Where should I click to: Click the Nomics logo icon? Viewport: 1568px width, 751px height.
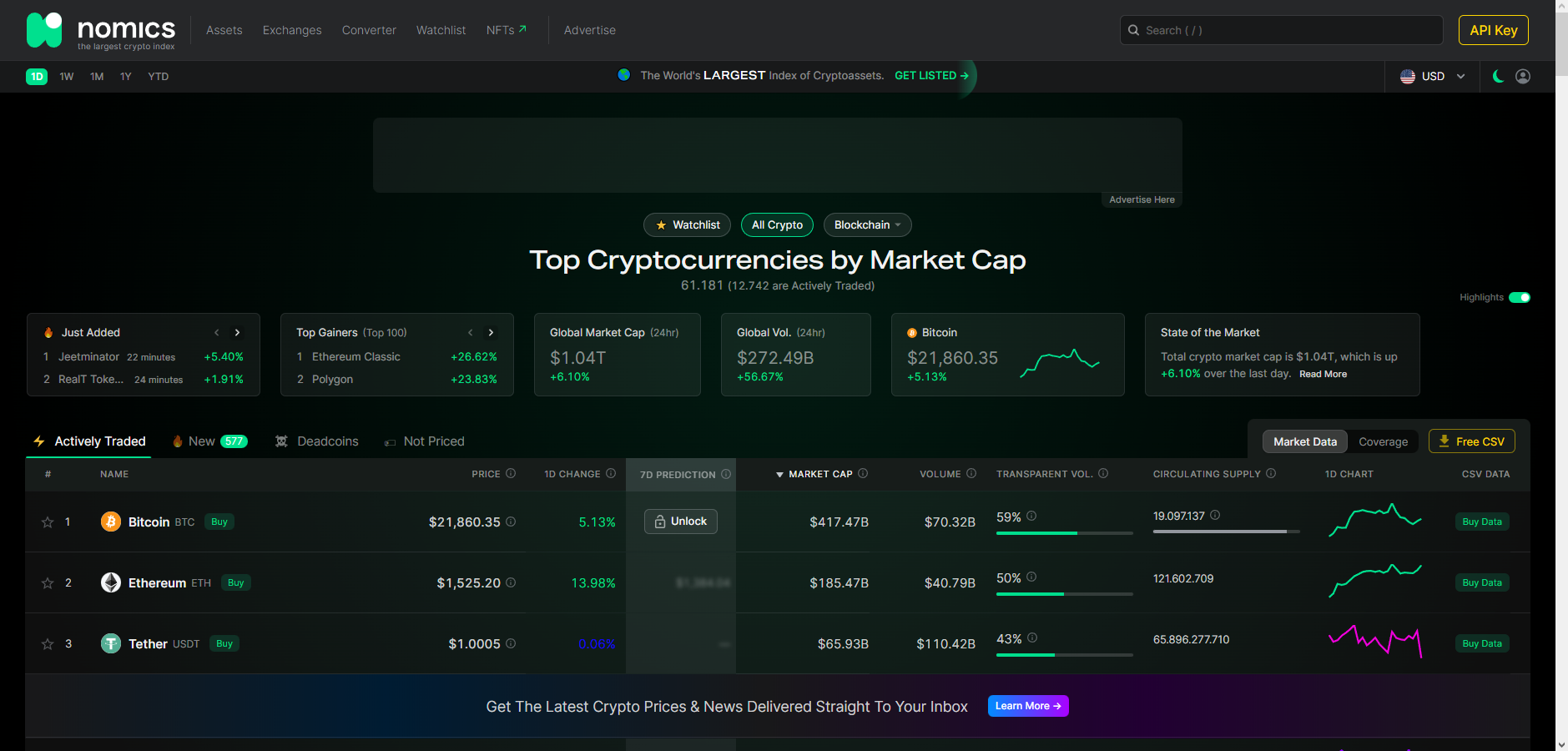click(x=44, y=30)
